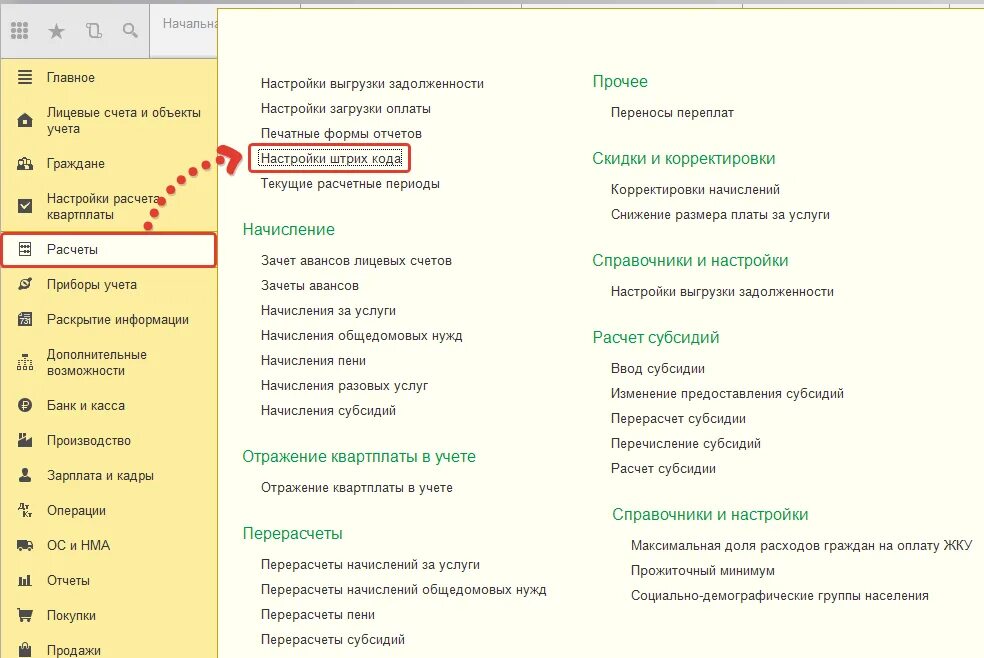Click the Главное hamburger icon
984x658 pixels.
coord(25,77)
